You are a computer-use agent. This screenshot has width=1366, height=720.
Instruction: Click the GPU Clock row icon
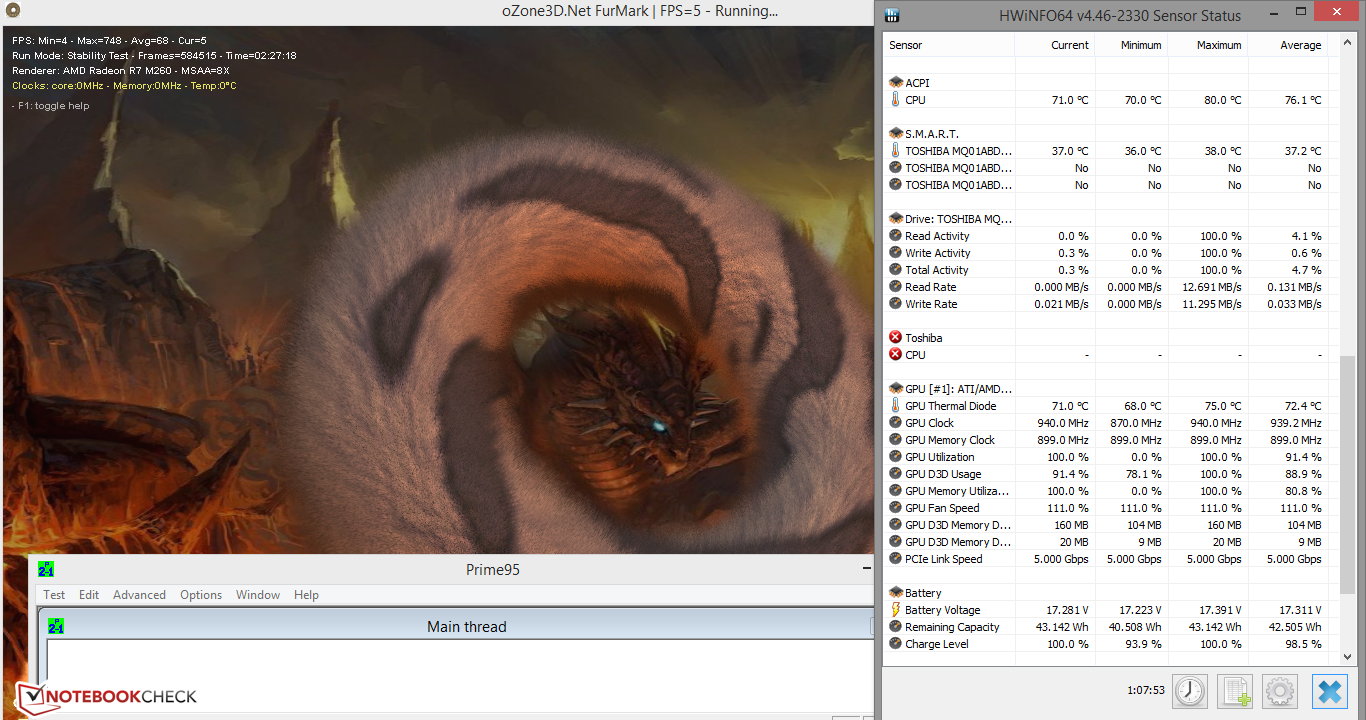(x=895, y=423)
